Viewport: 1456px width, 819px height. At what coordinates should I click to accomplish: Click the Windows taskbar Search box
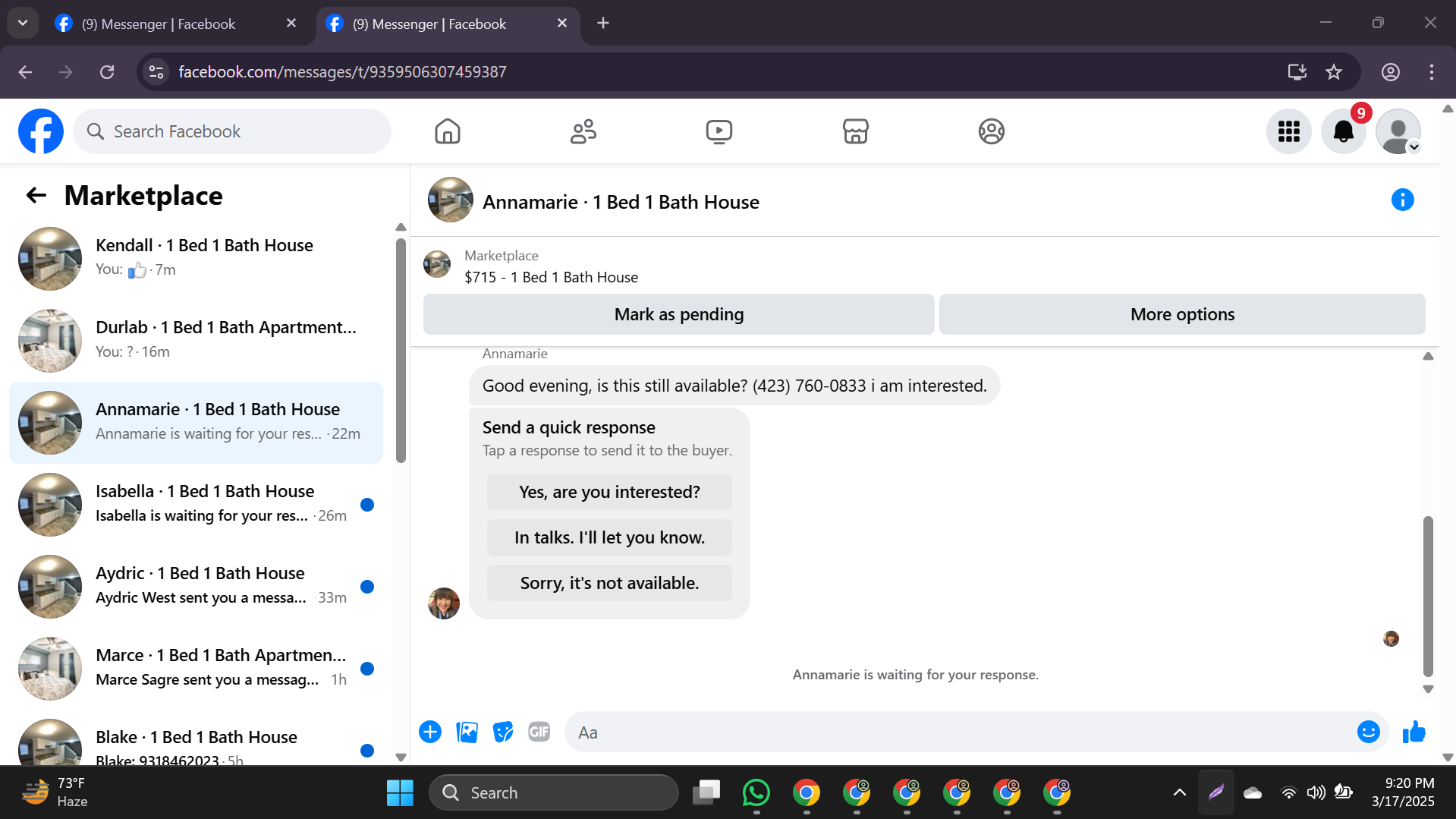click(x=554, y=792)
